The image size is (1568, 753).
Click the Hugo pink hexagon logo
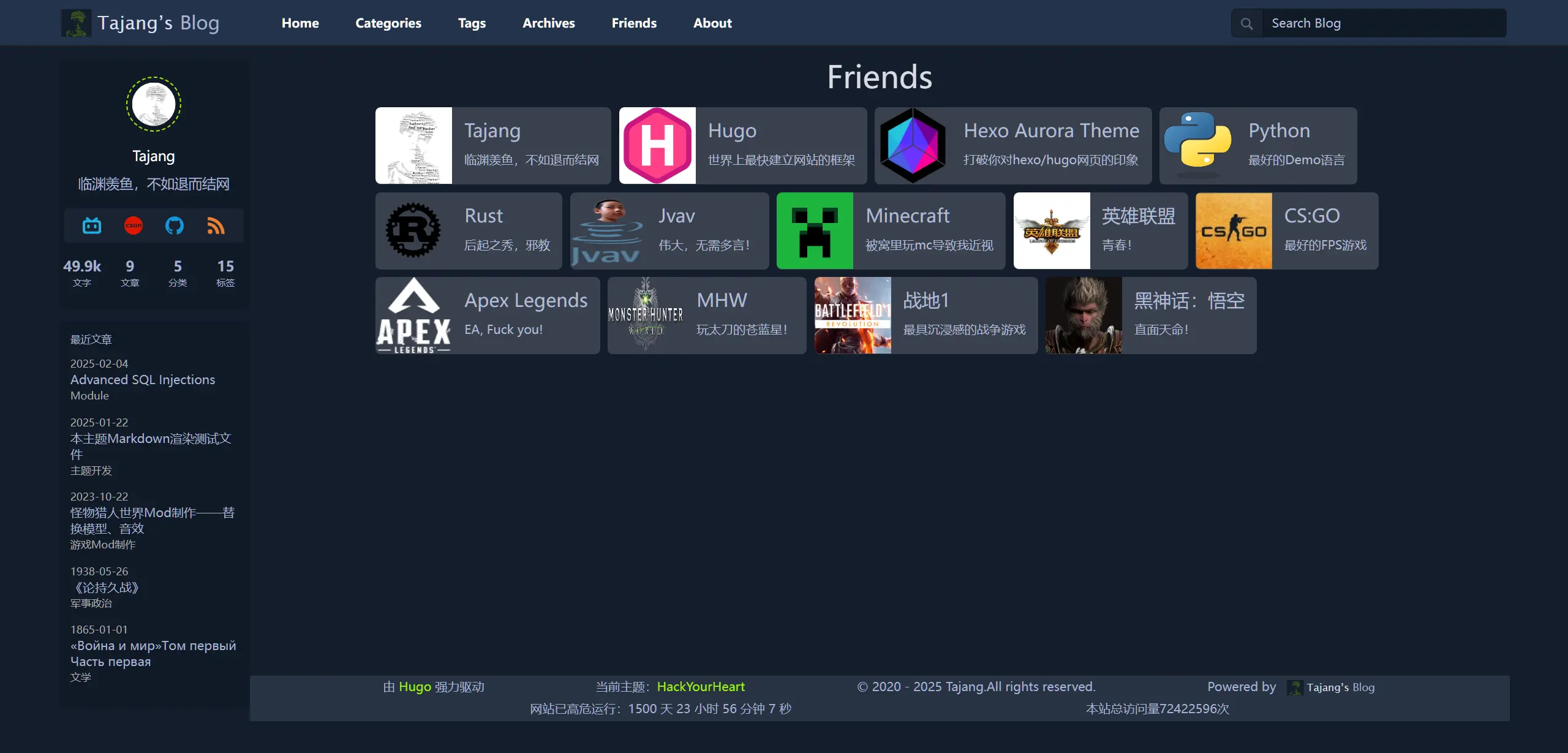pyautogui.click(x=657, y=146)
